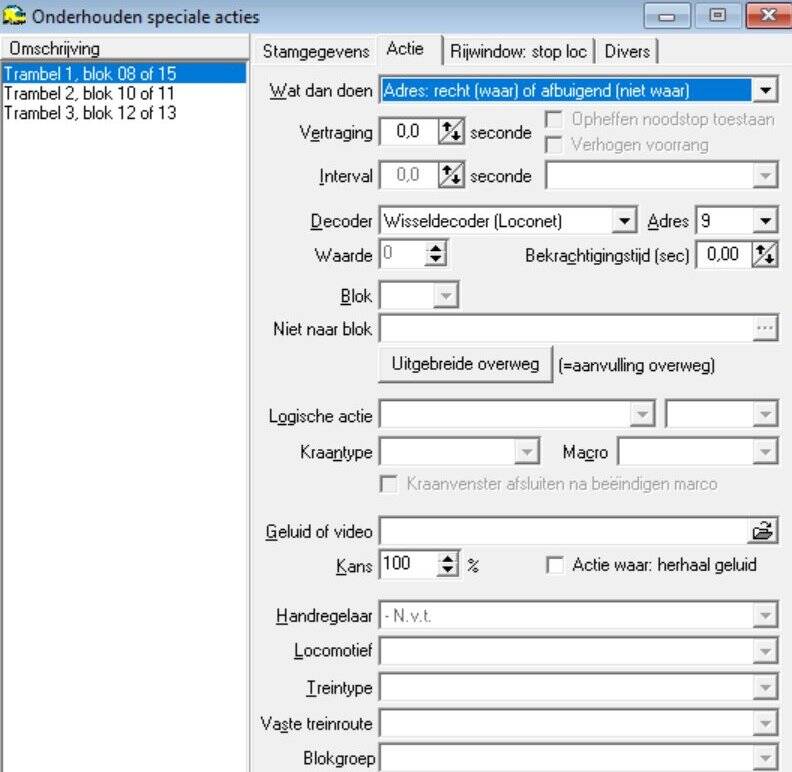Click the Interval up/down stepper icon
The image size is (792, 772).
click(x=451, y=175)
